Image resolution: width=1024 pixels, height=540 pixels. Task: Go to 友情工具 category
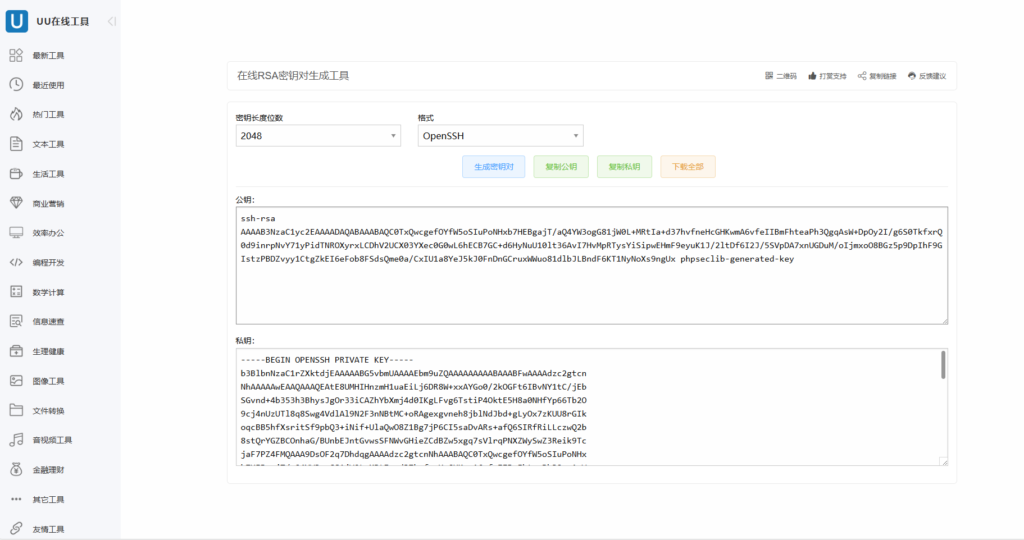point(48,529)
